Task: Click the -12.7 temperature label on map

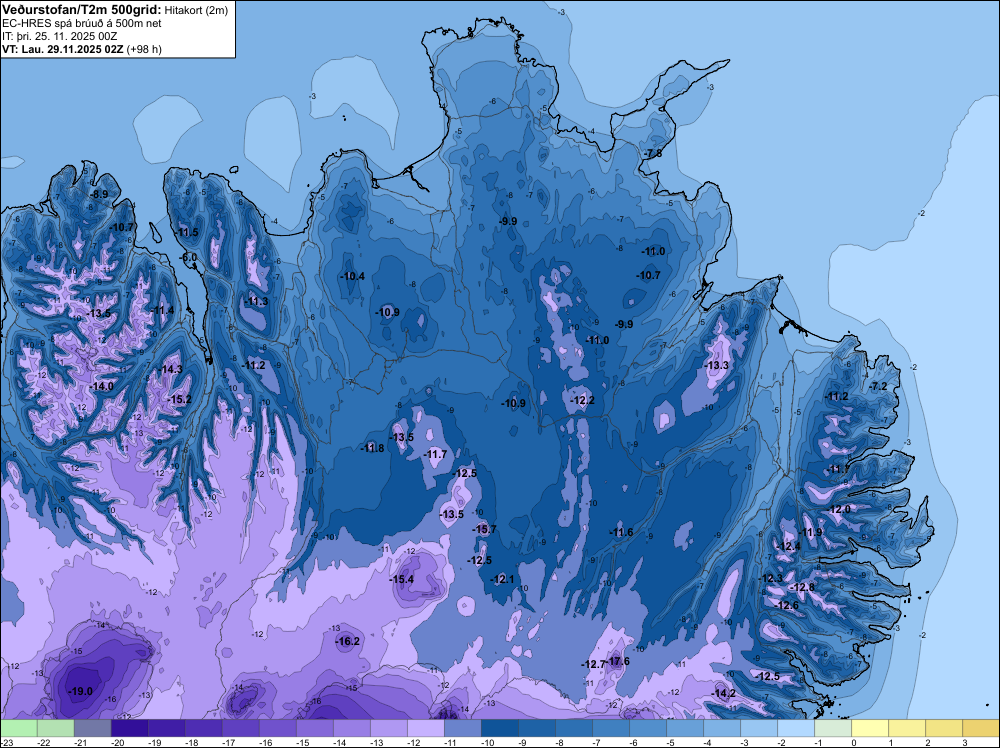Action: 593,664
